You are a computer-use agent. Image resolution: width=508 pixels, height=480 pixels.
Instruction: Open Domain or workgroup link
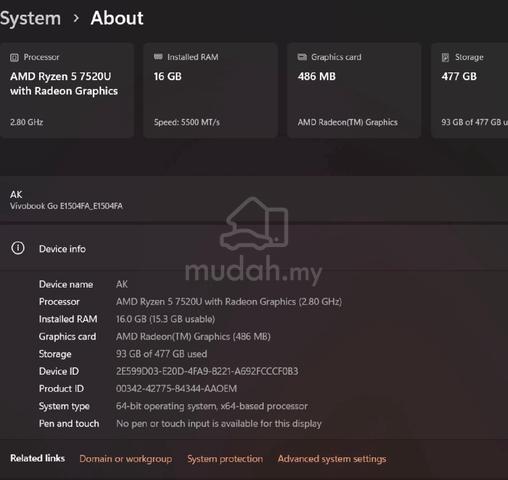tap(126, 459)
